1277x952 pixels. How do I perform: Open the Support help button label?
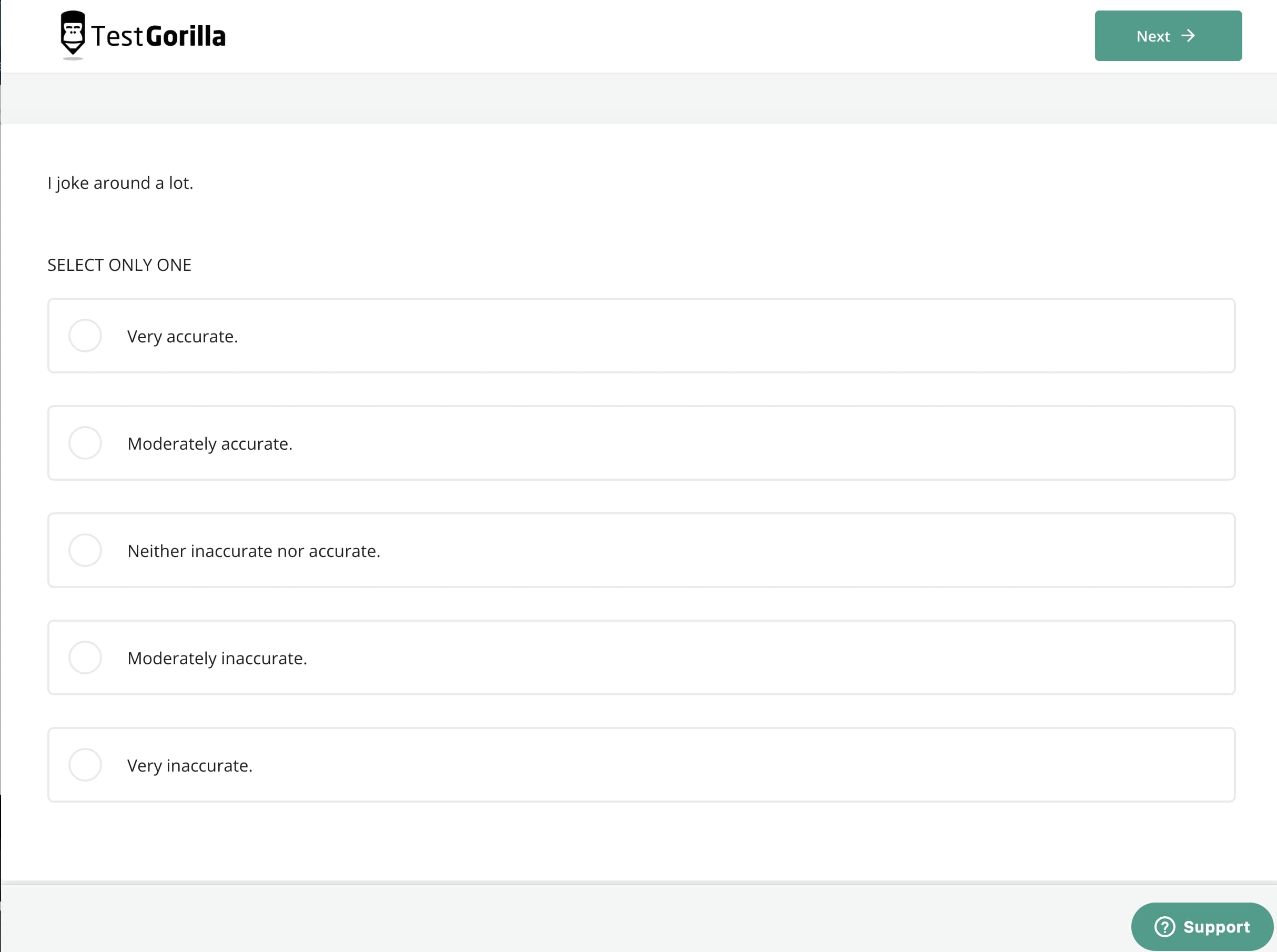point(1216,927)
